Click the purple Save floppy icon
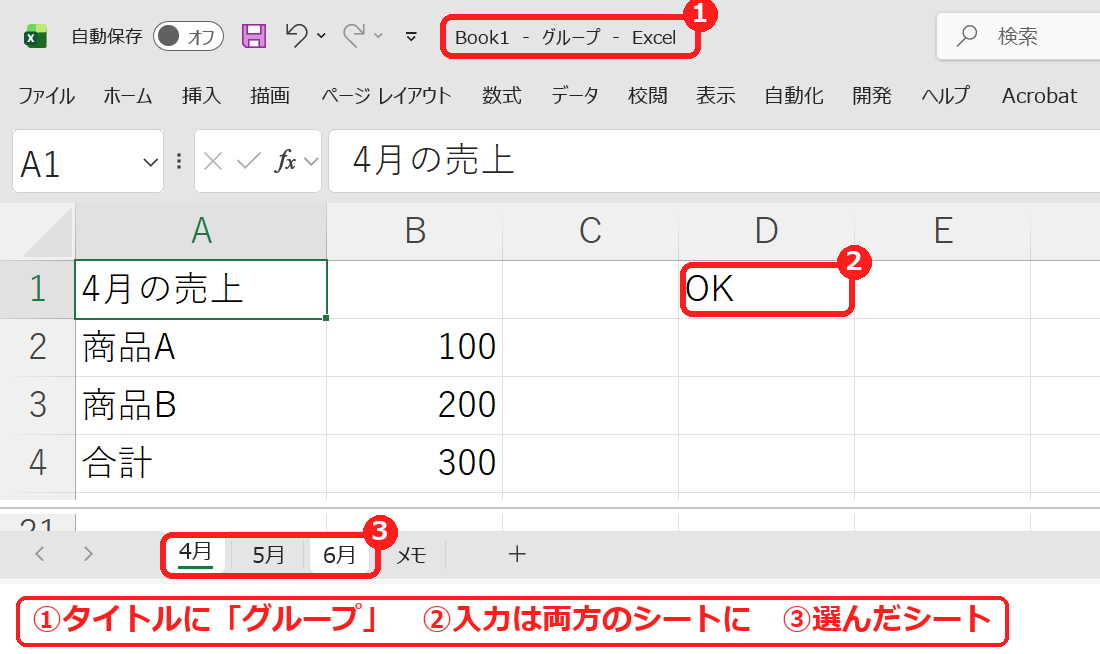 [x=253, y=36]
